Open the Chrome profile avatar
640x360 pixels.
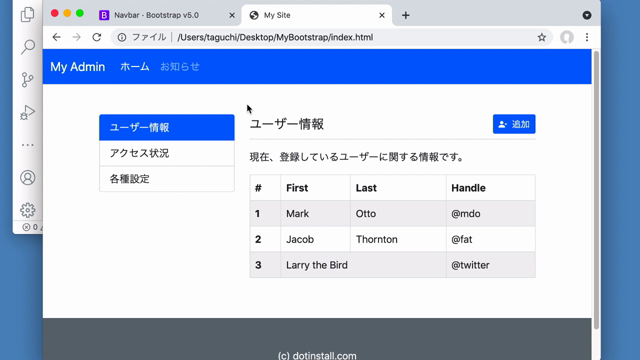[567, 37]
